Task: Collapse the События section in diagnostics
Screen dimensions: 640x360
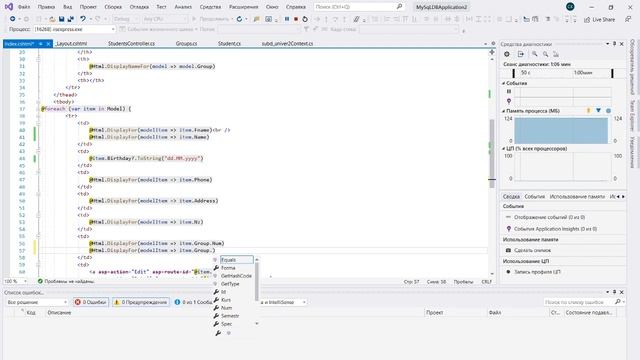Action: tap(504, 83)
